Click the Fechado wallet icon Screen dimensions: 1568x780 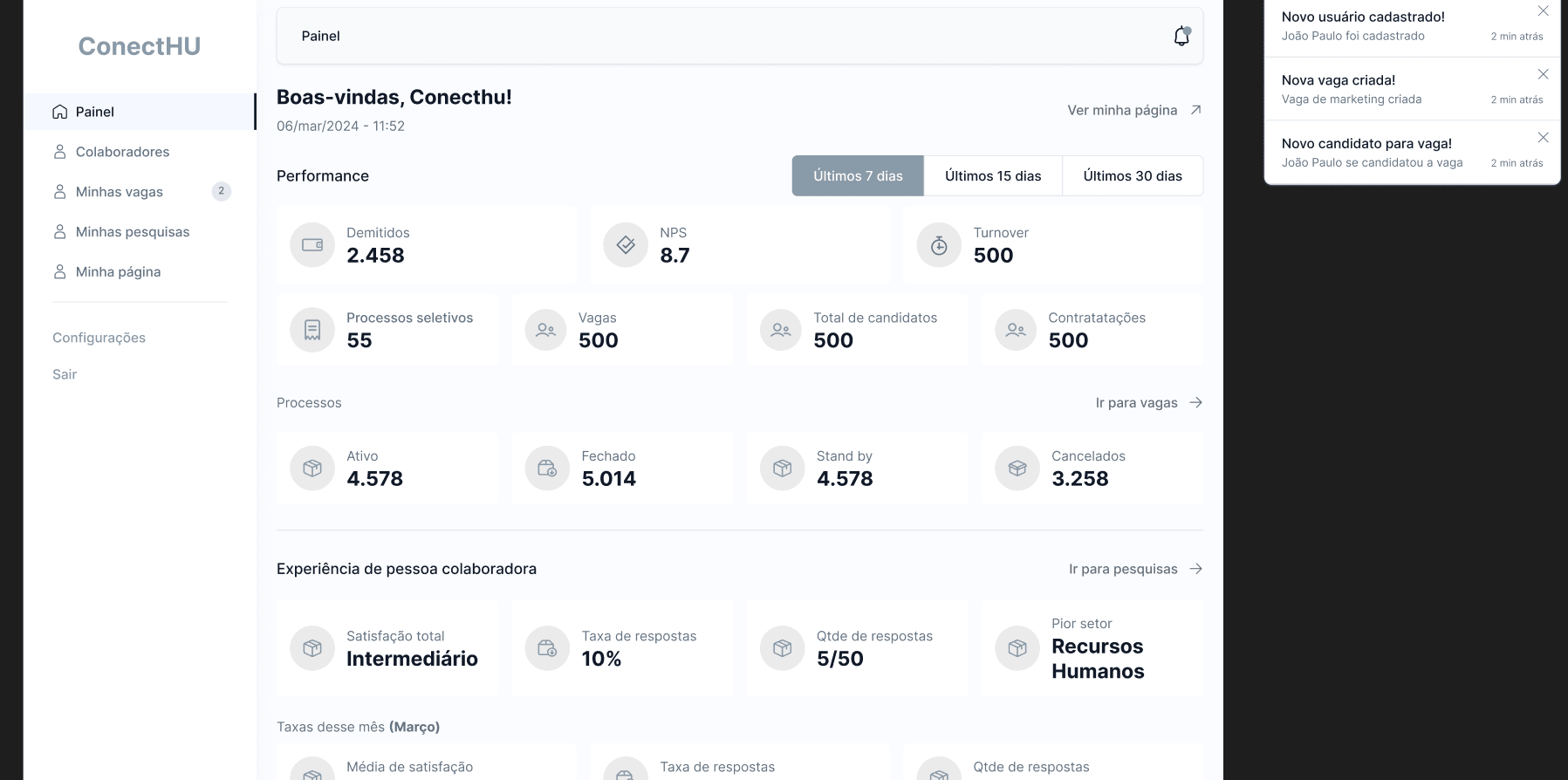tap(547, 469)
